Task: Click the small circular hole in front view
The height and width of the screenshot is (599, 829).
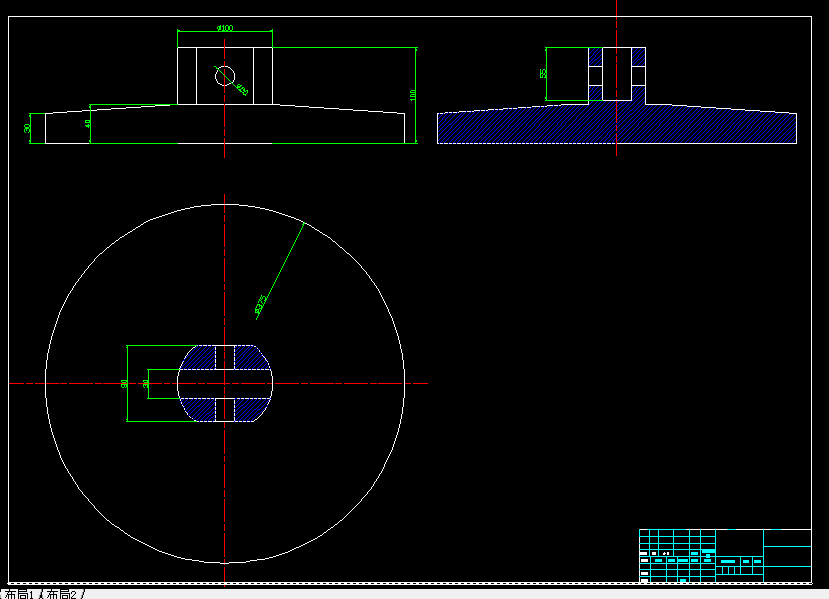Action: [225, 76]
